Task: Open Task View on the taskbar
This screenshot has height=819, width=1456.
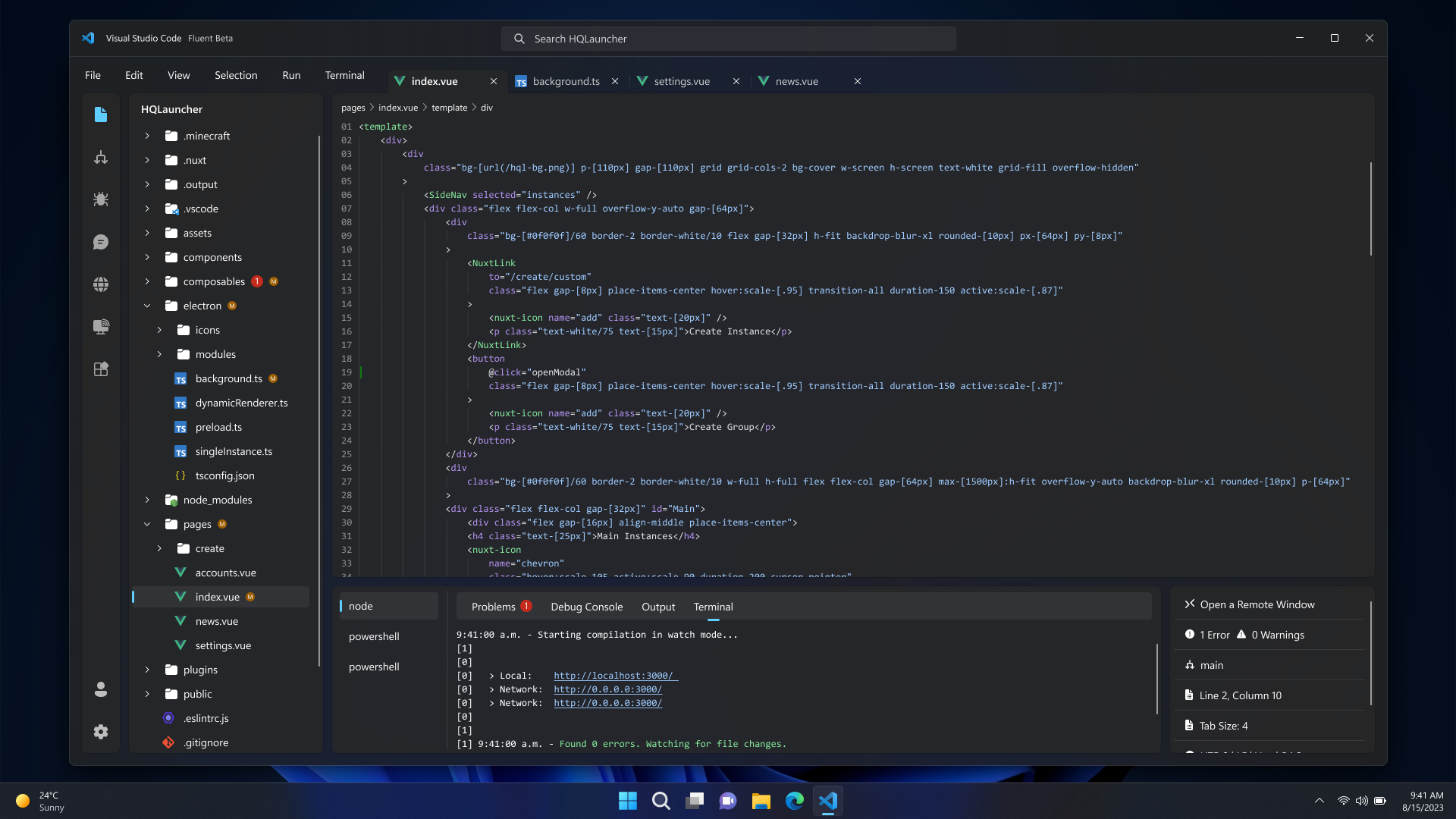Action: pos(695,801)
